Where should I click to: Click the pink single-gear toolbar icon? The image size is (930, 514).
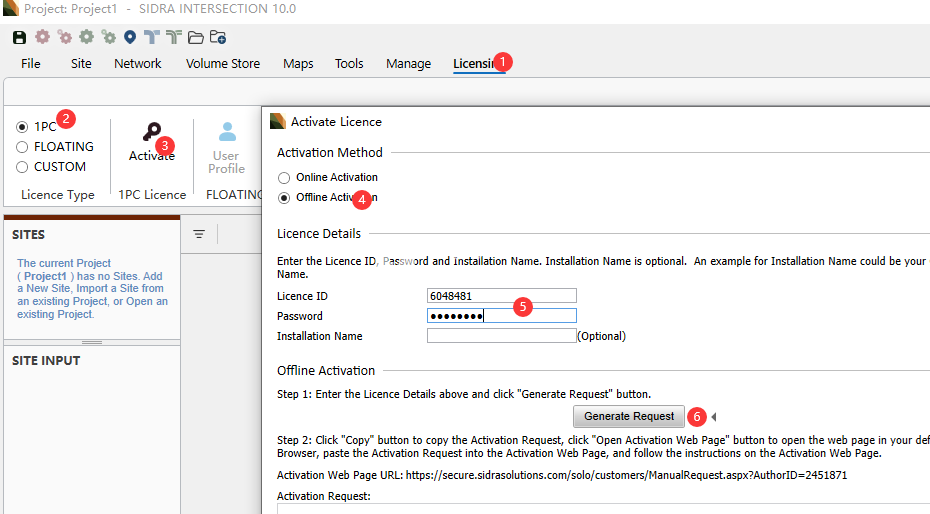pyautogui.click(x=42, y=37)
